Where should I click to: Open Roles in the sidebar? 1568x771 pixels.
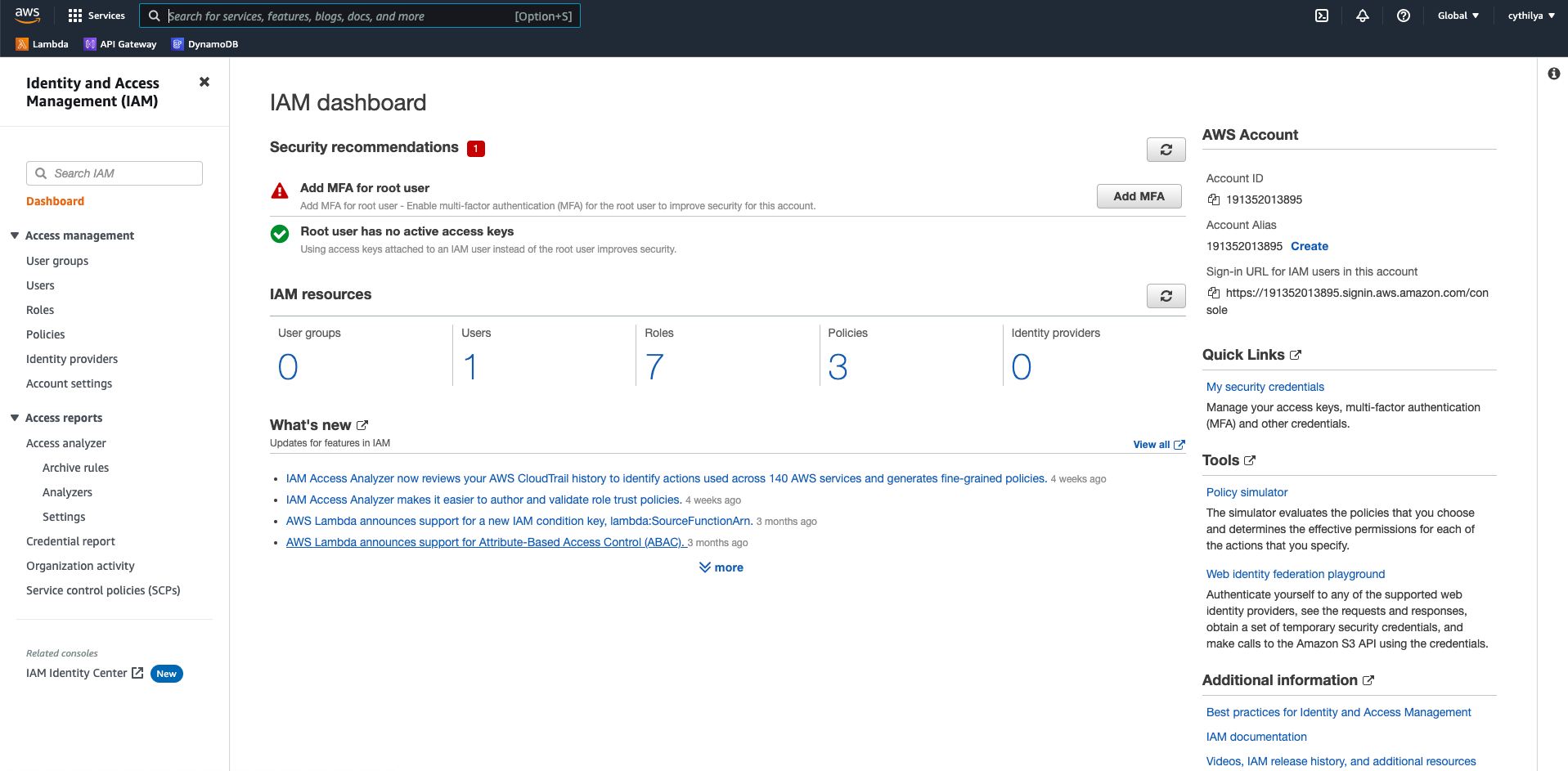[40, 310]
